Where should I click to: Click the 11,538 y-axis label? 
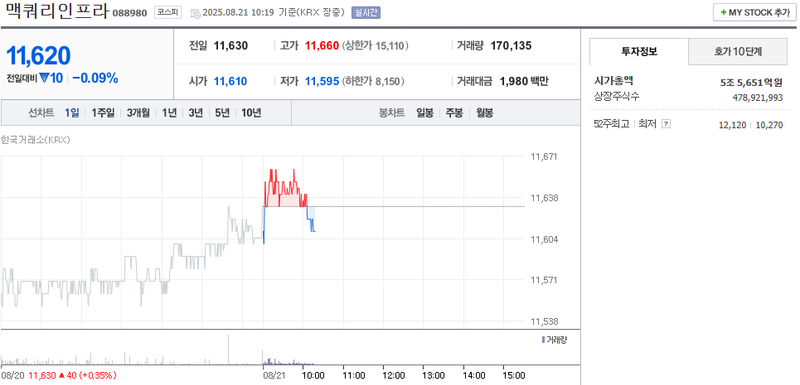click(543, 321)
